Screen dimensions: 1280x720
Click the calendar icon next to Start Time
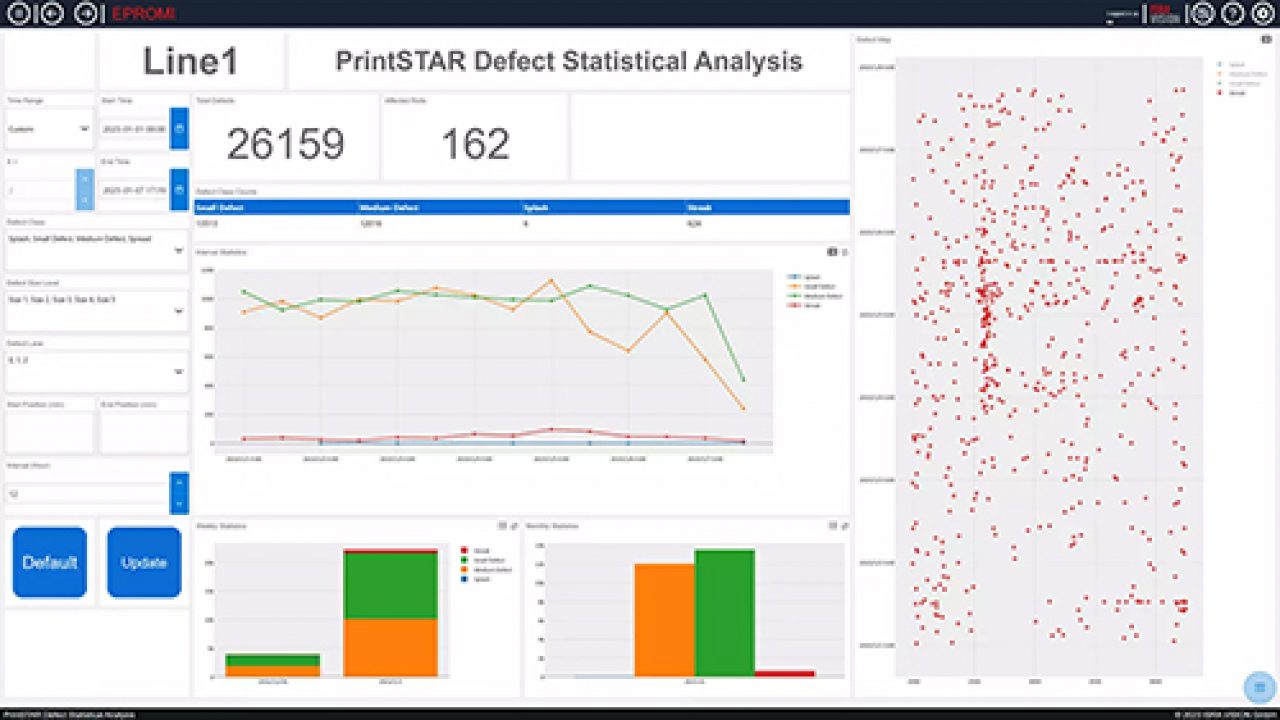[x=179, y=129]
